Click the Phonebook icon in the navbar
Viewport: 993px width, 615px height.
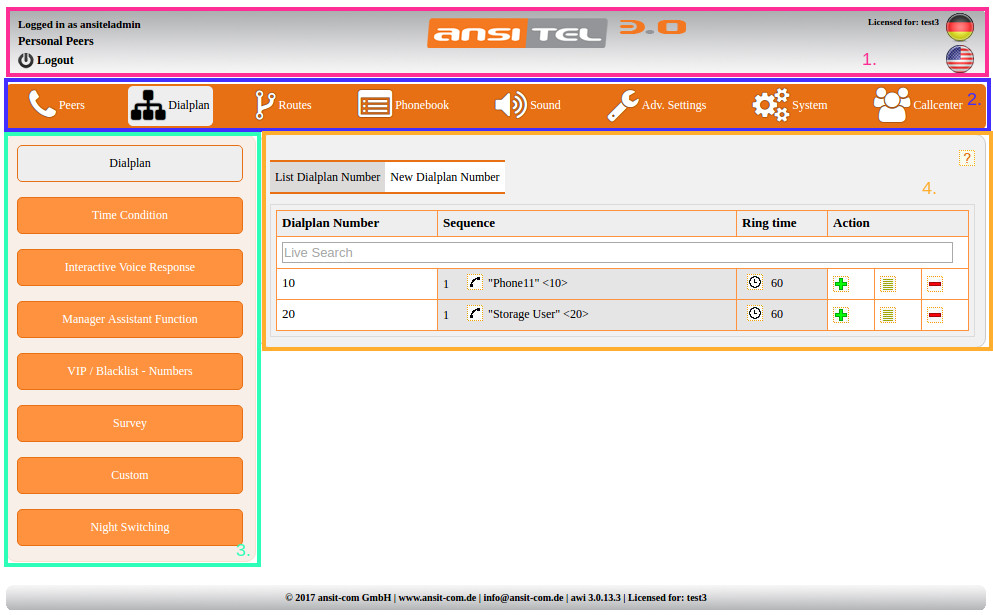point(375,104)
